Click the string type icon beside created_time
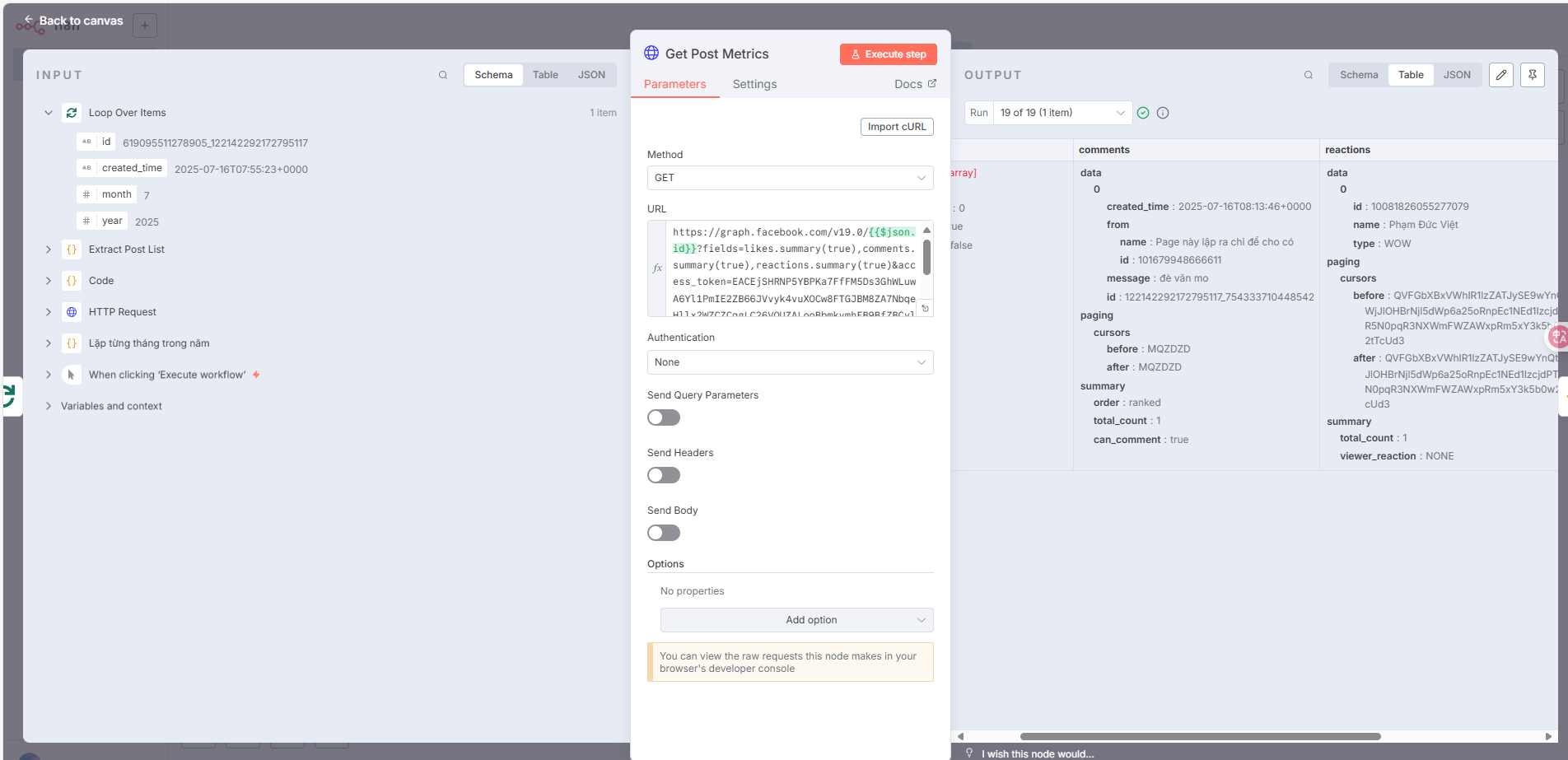 pos(86,168)
